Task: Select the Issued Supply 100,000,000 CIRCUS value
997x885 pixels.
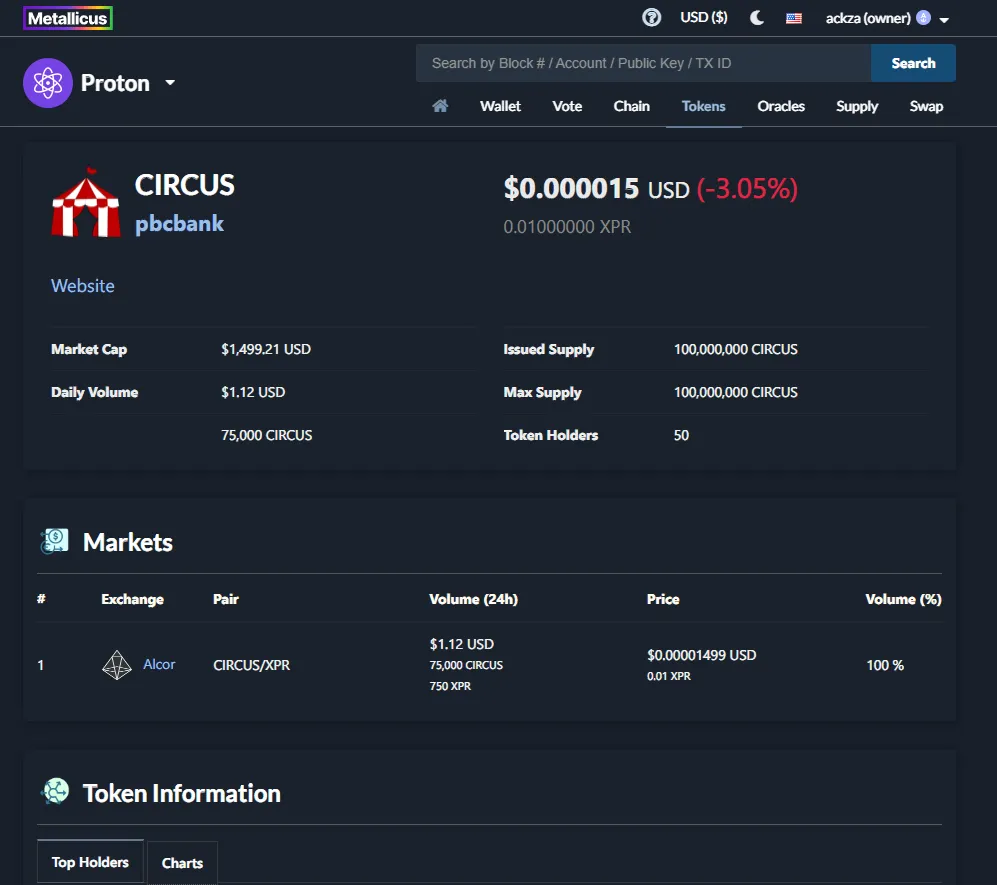Action: (736, 349)
